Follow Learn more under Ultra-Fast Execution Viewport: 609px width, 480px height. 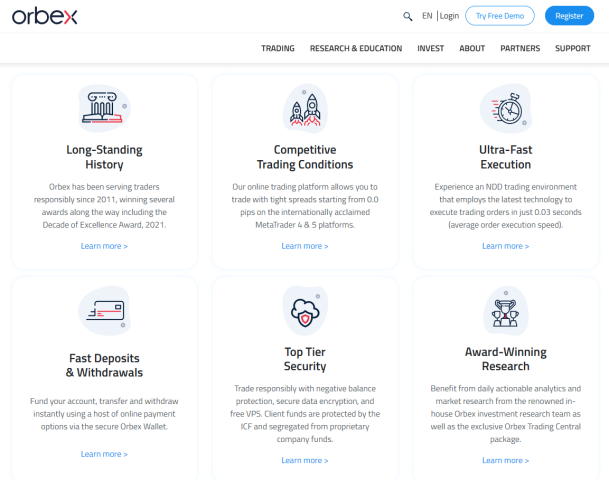(506, 246)
